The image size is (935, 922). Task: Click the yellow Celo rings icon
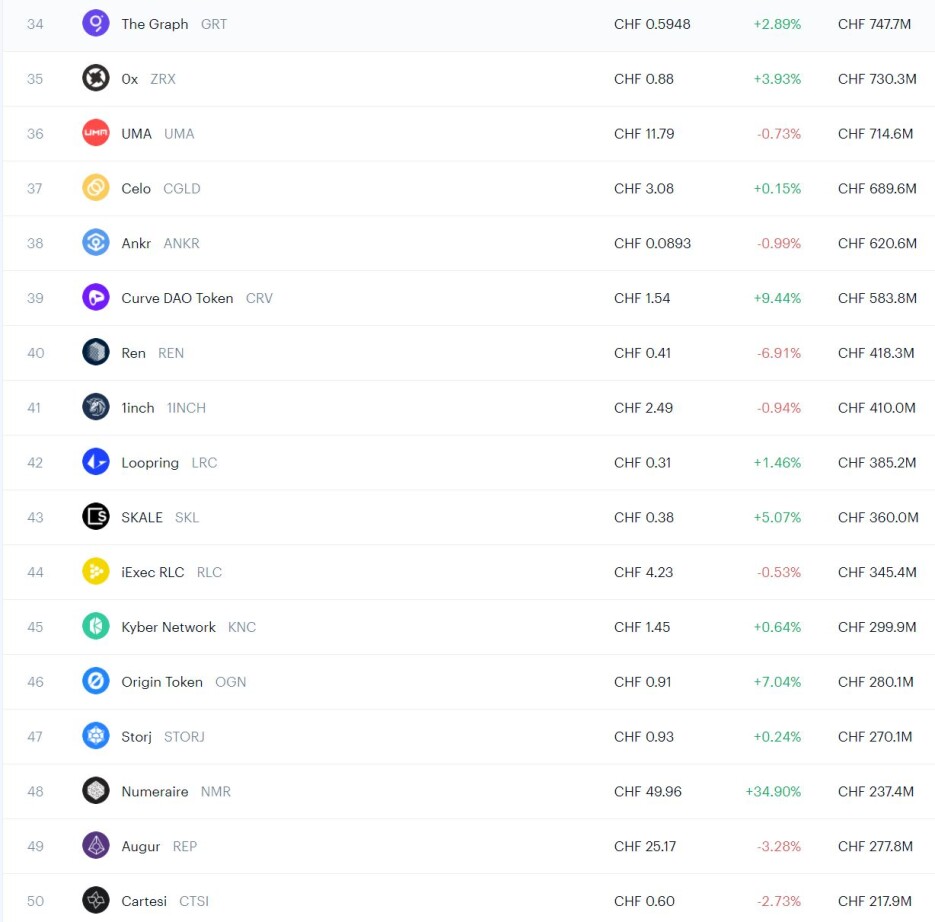point(95,188)
